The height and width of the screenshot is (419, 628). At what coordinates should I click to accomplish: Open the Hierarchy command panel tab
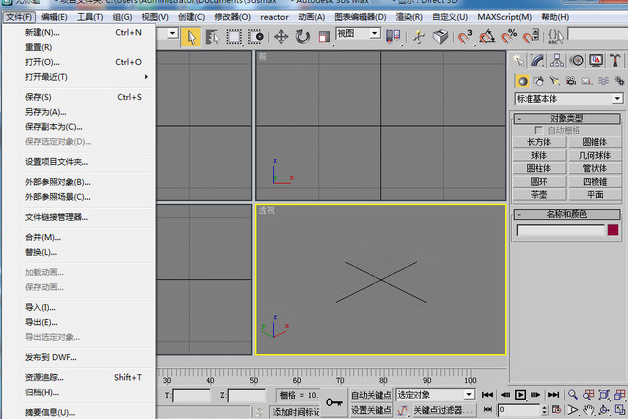point(557,60)
